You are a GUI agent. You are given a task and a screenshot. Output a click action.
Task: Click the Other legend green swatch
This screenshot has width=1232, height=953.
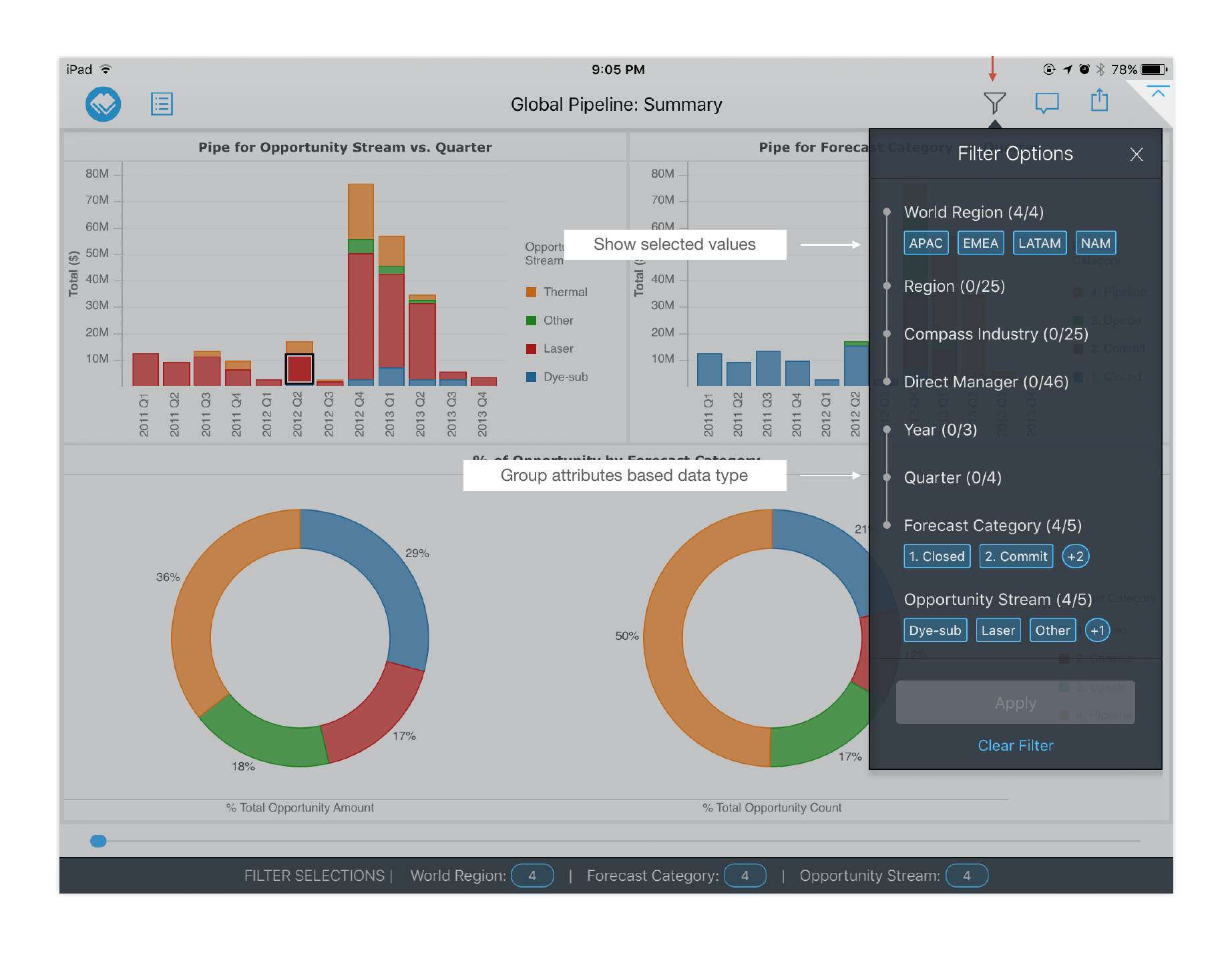point(531,321)
